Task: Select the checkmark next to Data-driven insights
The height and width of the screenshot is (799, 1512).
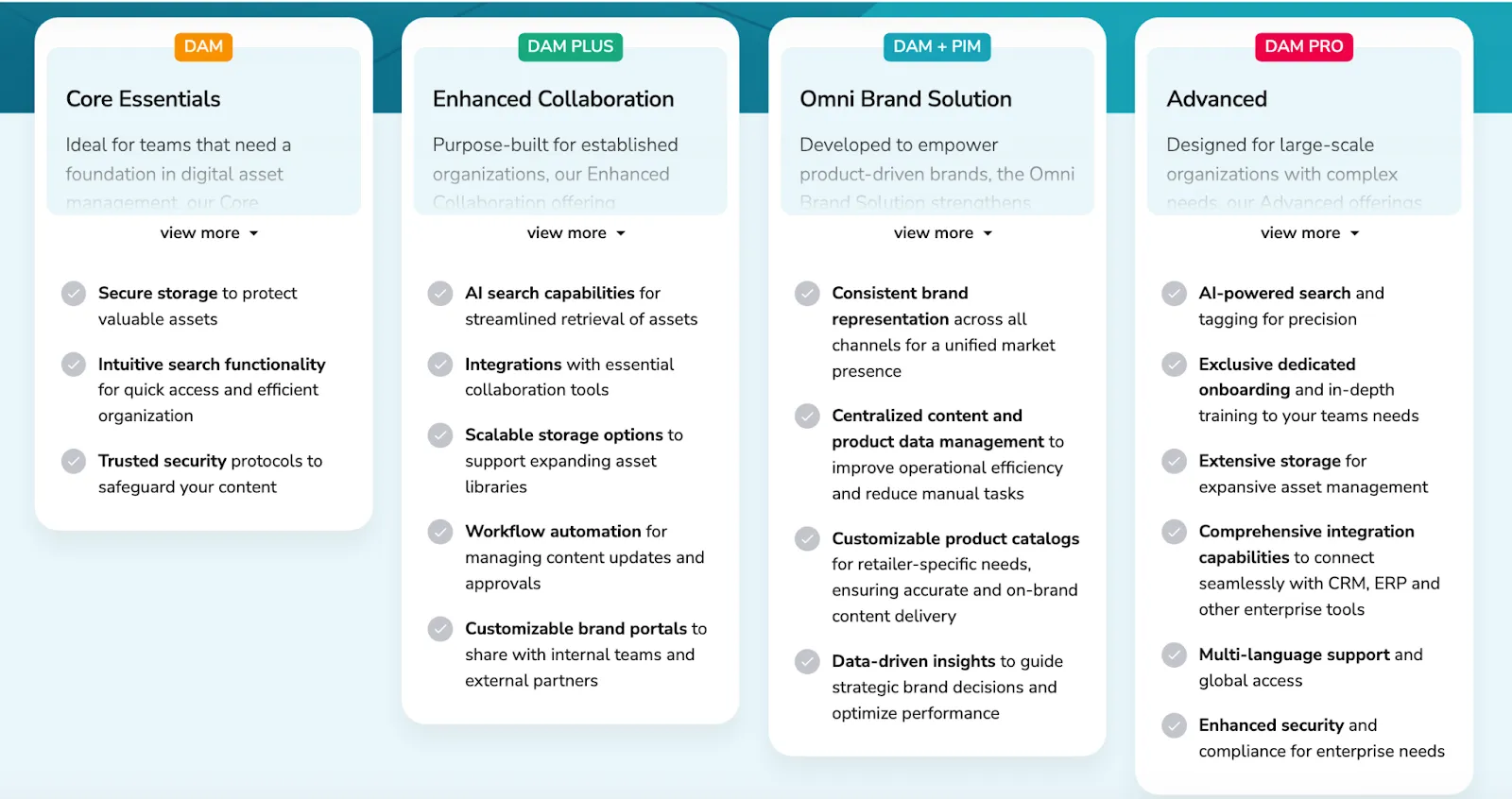Action: pyautogui.click(x=807, y=661)
